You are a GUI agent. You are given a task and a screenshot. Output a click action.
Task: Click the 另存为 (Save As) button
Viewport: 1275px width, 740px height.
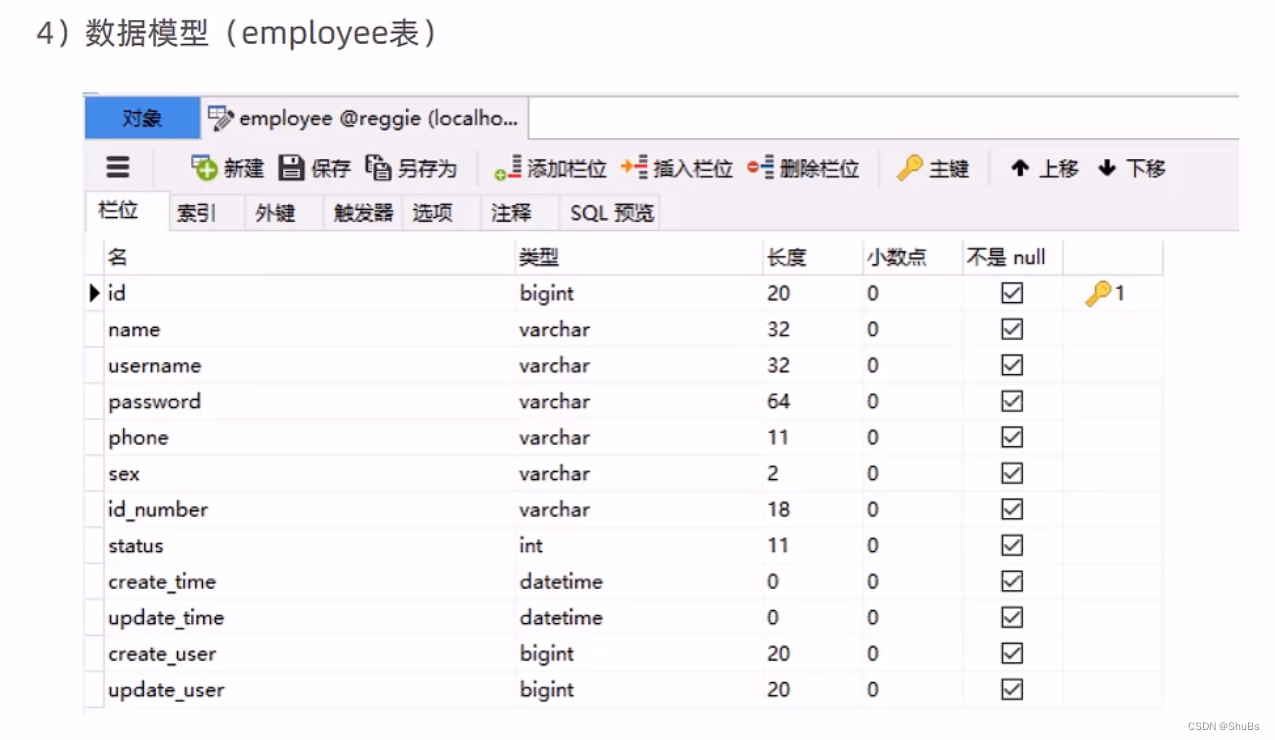411,168
